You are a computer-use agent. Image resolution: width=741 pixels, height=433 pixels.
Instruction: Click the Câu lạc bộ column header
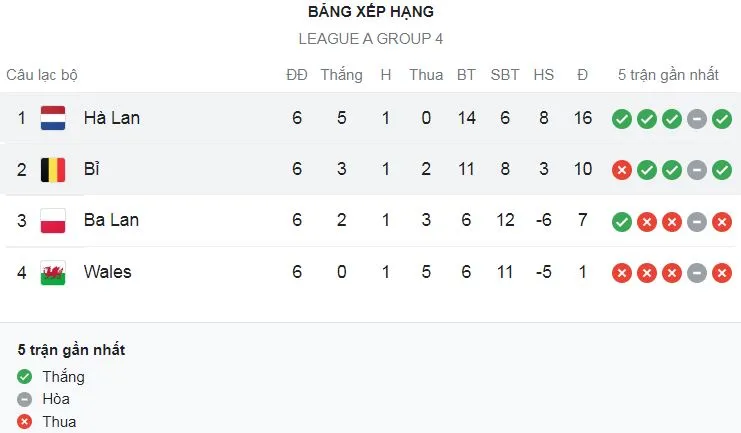[42, 75]
